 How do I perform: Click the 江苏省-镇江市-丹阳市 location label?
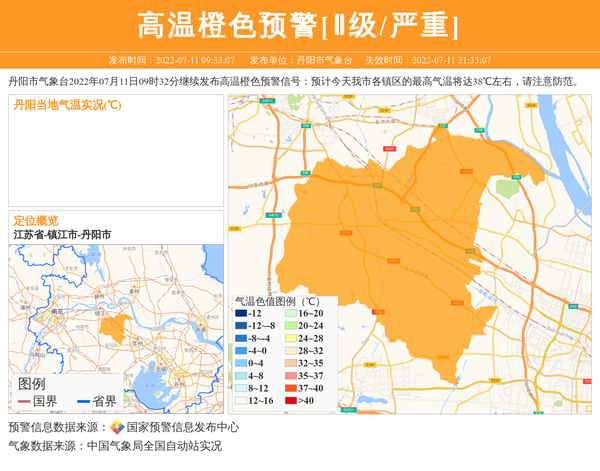62,234
